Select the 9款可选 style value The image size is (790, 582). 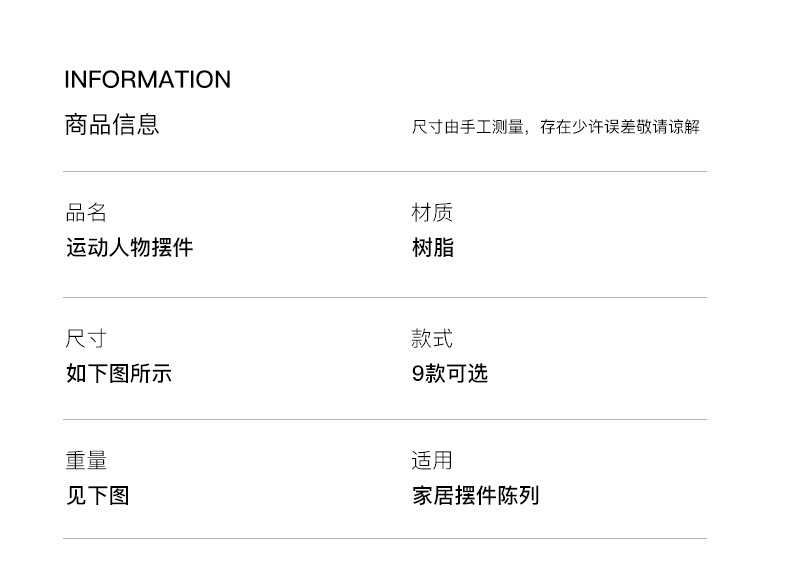(450, 373)
